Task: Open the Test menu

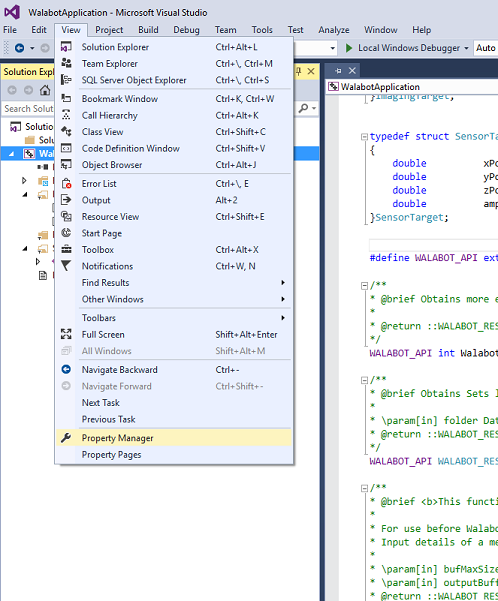Action: click(296, 30)
